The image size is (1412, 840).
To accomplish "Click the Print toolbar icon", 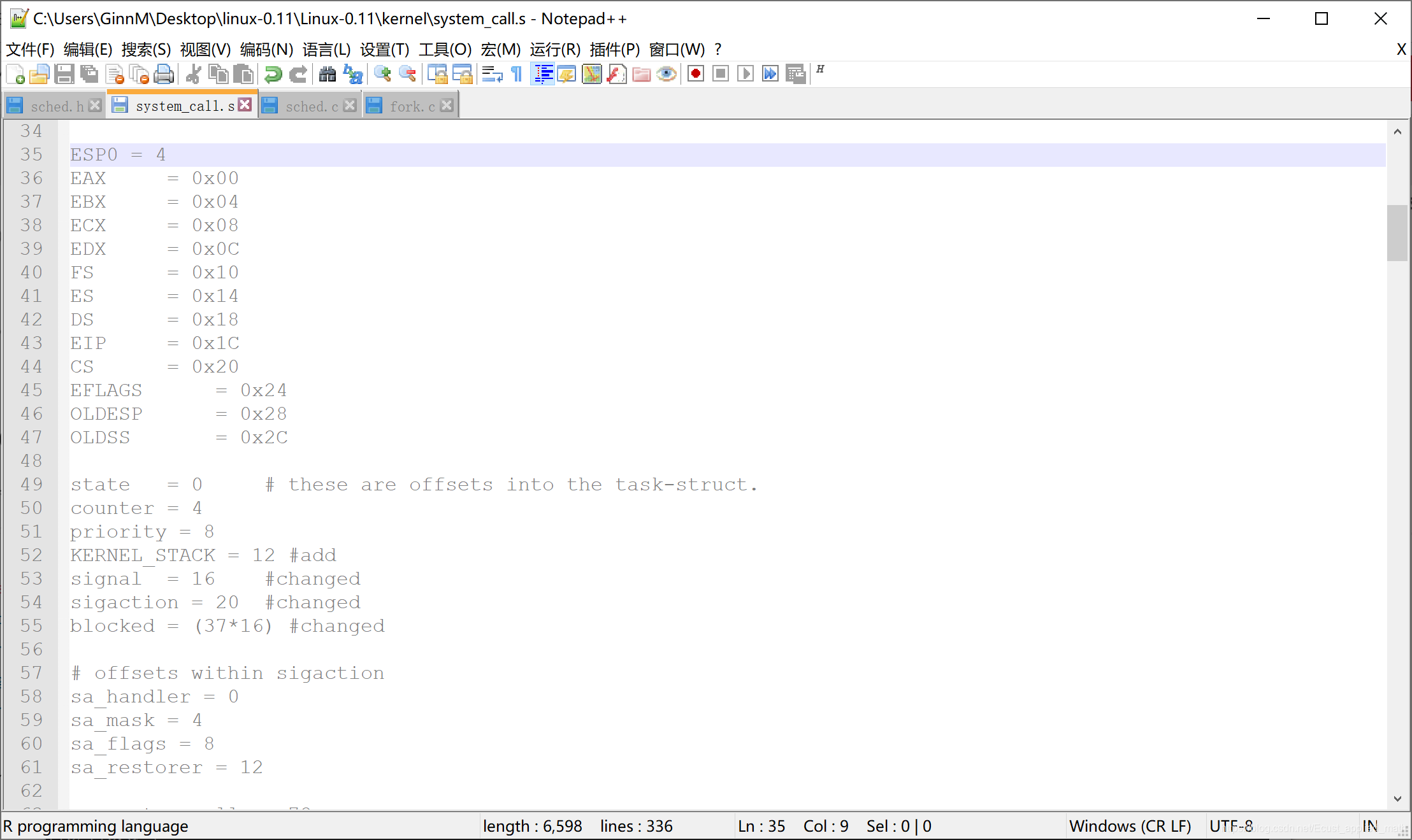I will click(164, 75).
